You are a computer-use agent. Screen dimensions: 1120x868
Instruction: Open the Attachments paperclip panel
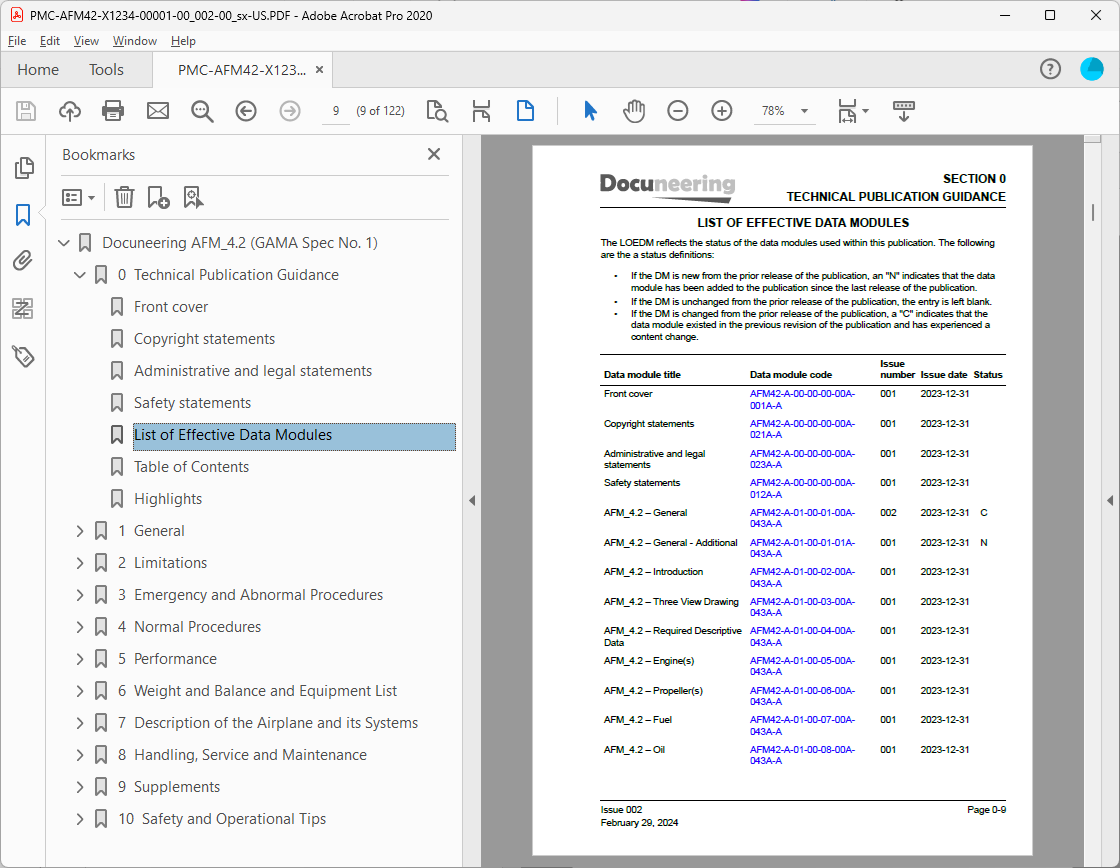[23, 261]
